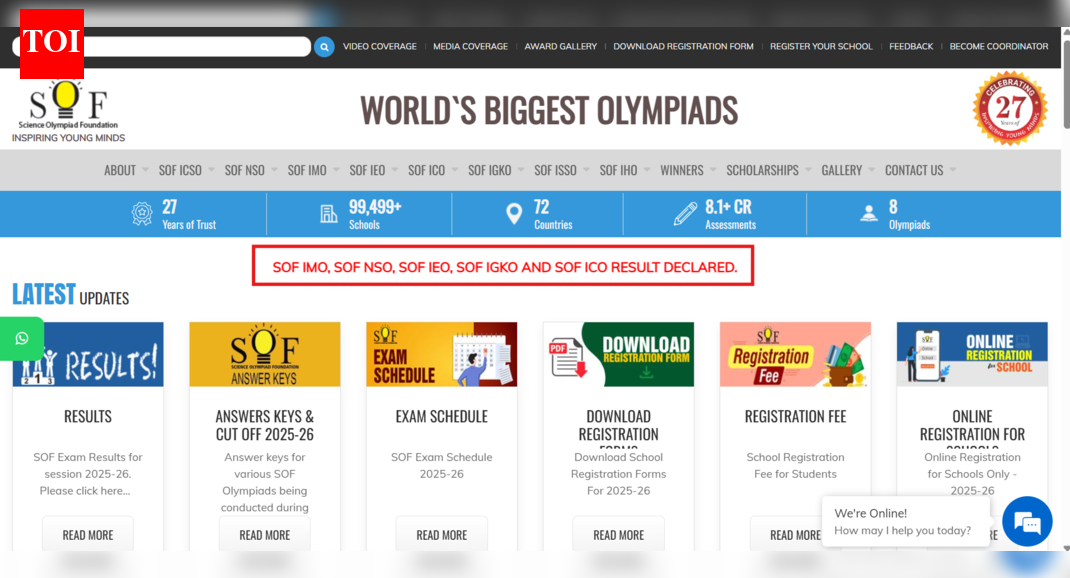
Task: Open Download Registration Form top link
Action: coord(683,46)
